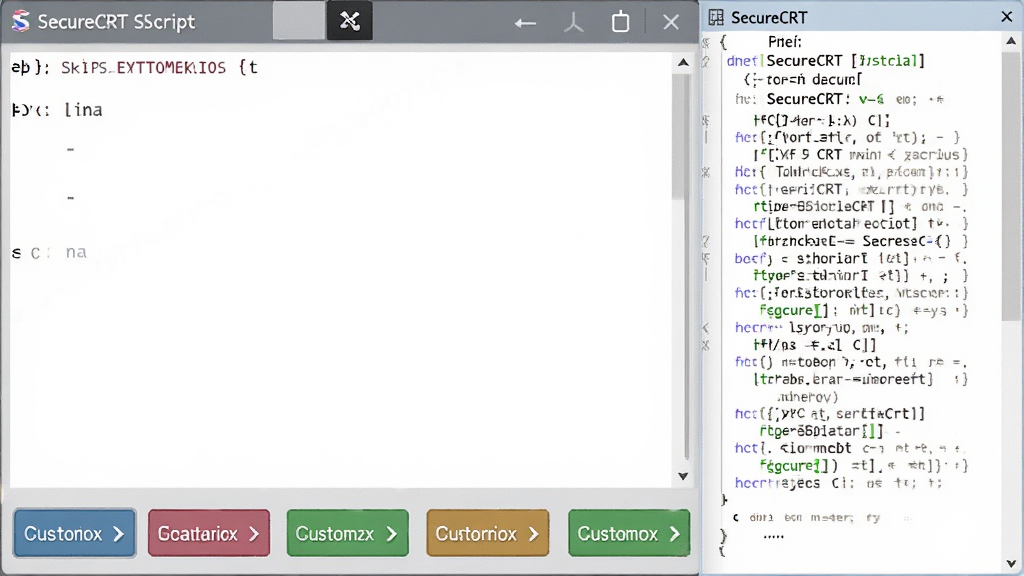Image resolution: width=1024 pixels, height=576 pixels.
Task: Click the 'SKIPS_EXTTOMEKIOS {t' line in editor
Action: click(x=135, y=67)
